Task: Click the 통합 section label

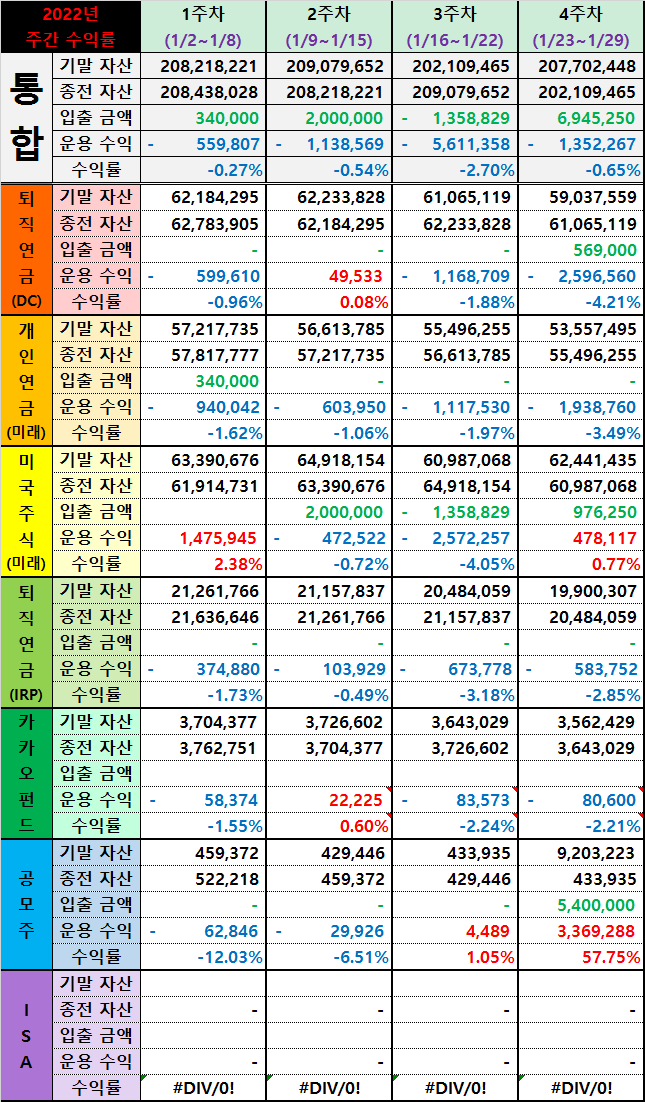Action: 26,117
